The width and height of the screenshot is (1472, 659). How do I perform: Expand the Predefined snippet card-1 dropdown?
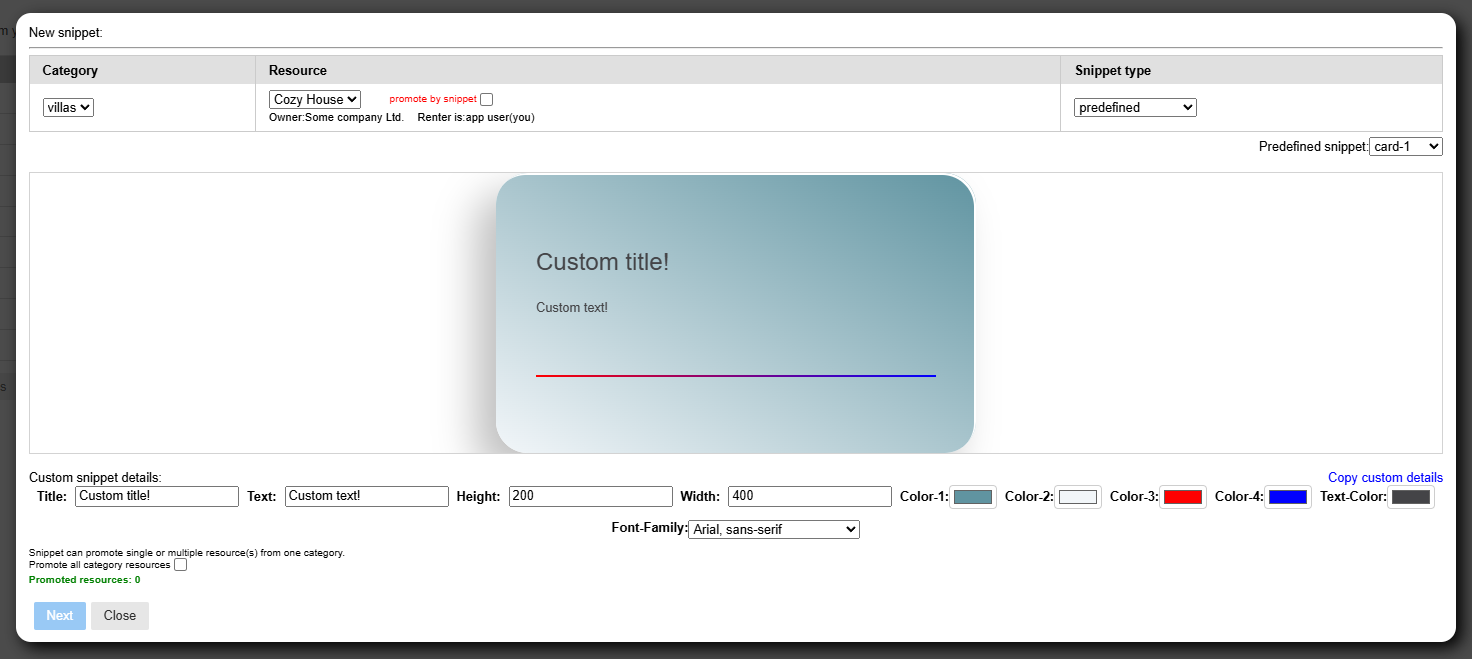click(1405, 147)
